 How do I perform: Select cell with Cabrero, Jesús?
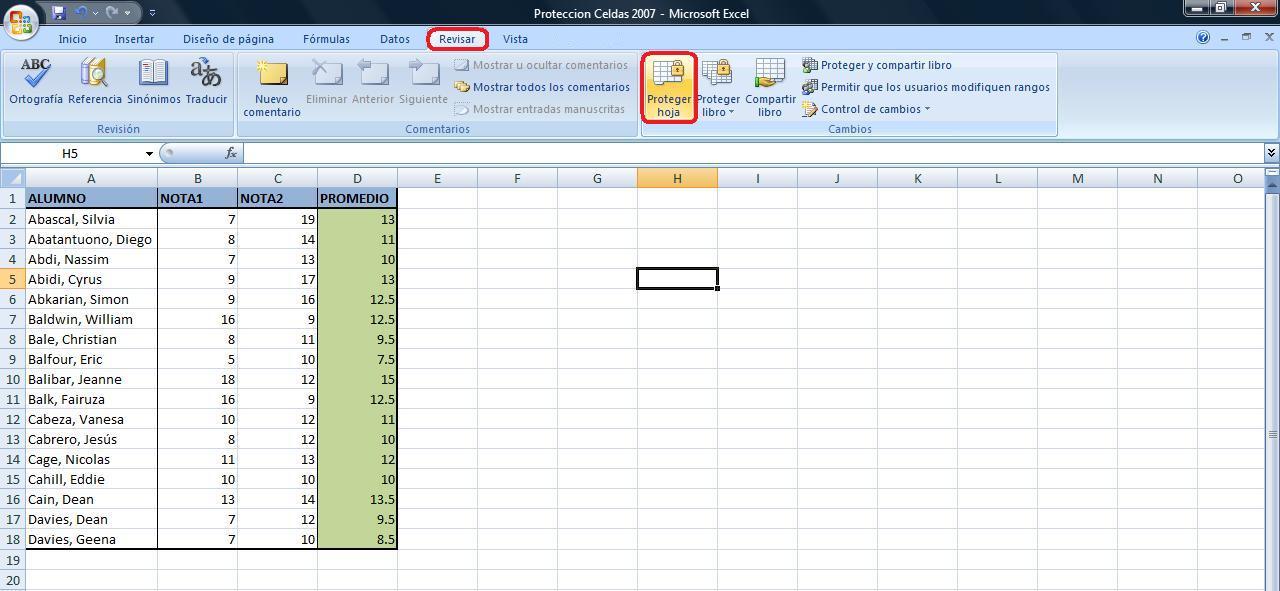pyautogui.click(x=91, y=439)
